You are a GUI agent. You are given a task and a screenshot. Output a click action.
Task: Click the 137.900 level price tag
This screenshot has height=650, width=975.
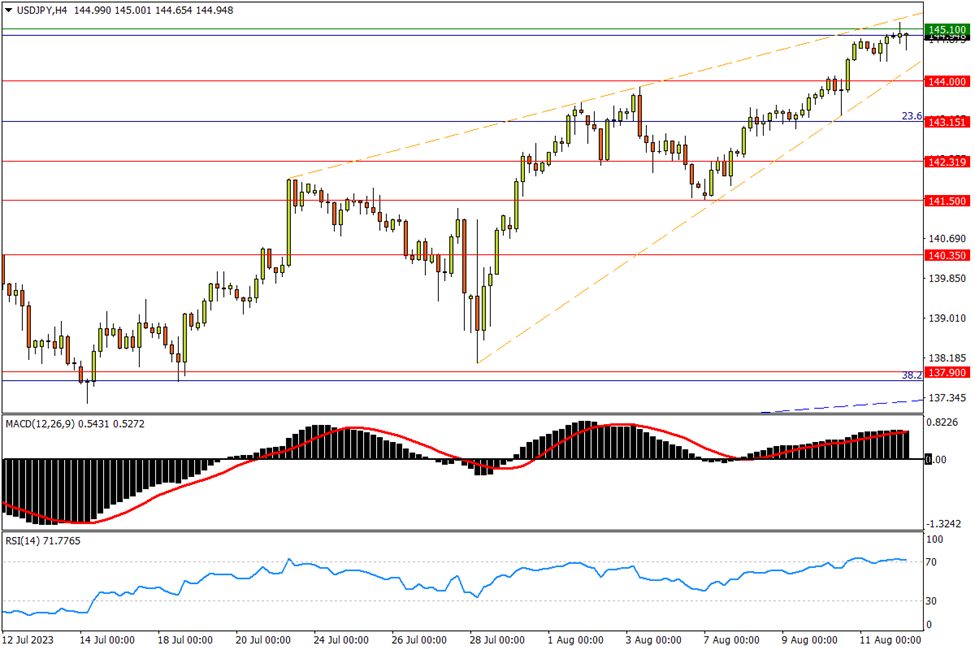(946, 372)
